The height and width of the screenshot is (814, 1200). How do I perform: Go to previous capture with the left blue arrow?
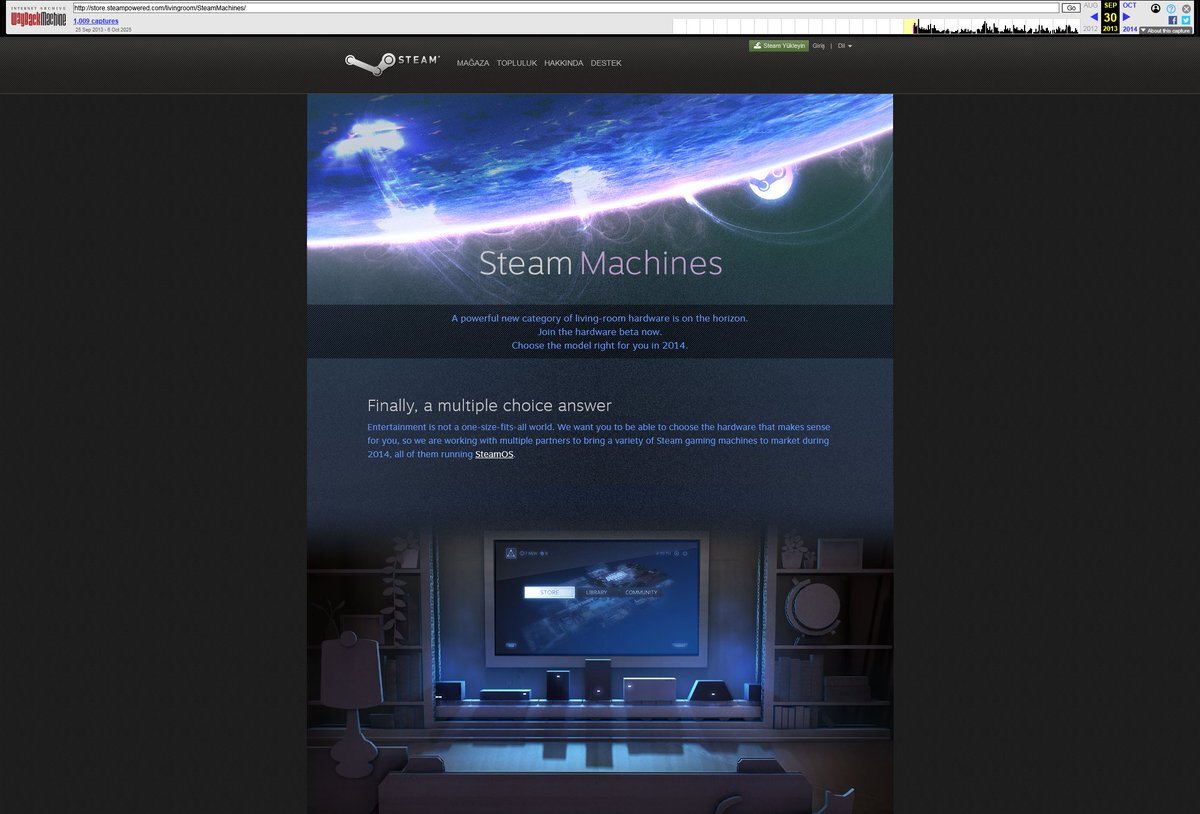(x=1093, y=17)
